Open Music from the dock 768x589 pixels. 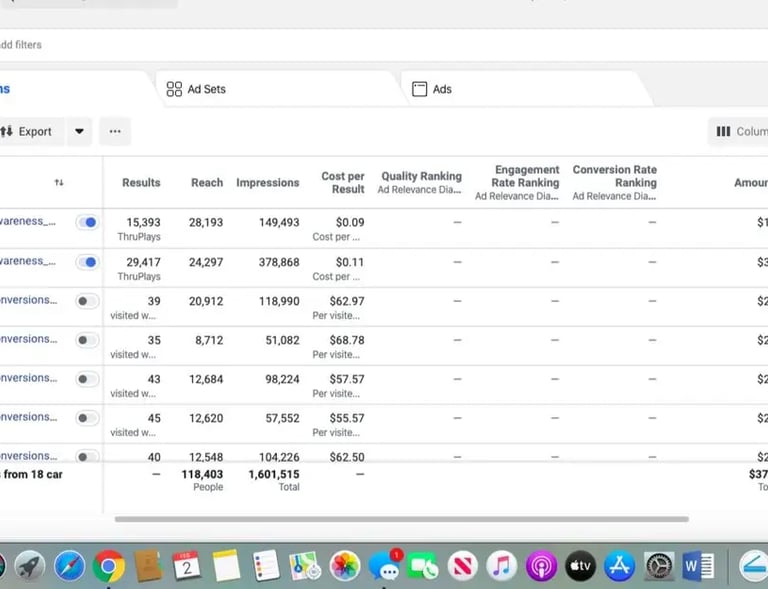pyautogui.click(x=502, y=566)
